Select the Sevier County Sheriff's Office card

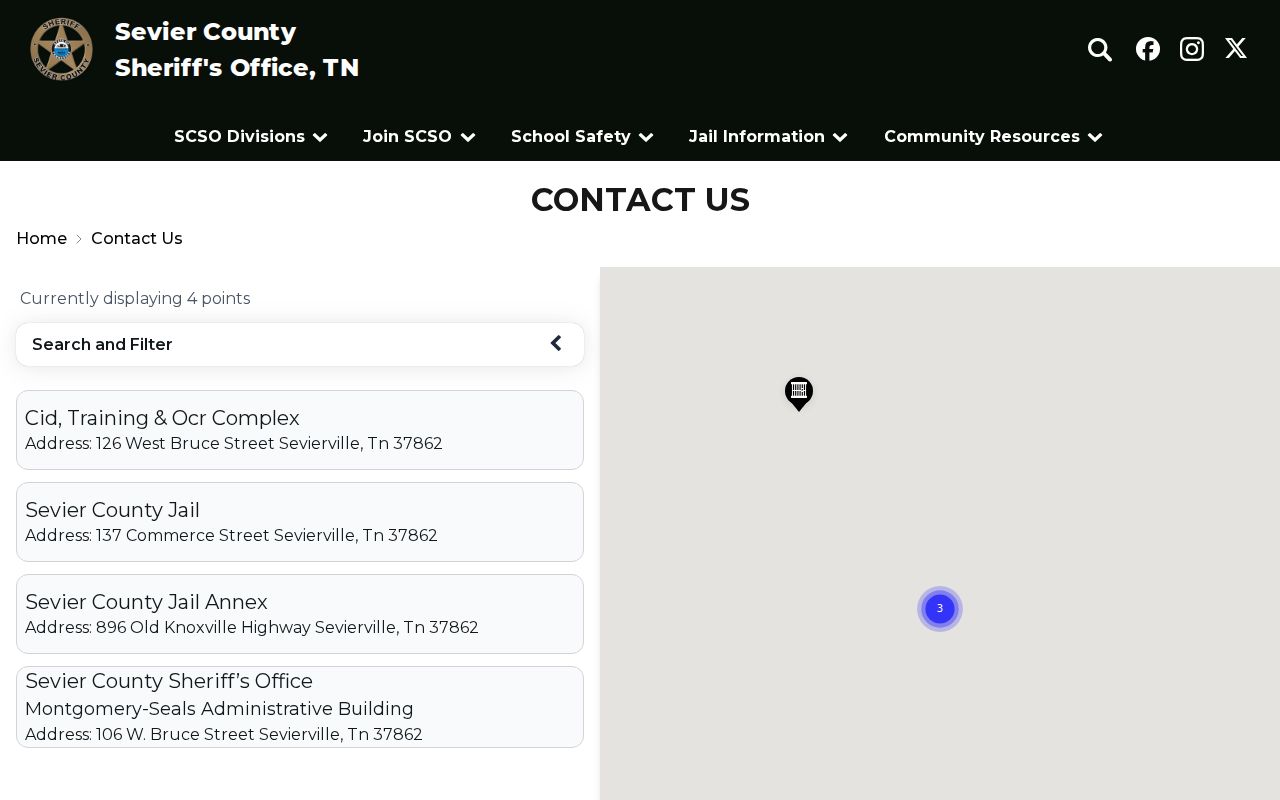coord(300,707)
